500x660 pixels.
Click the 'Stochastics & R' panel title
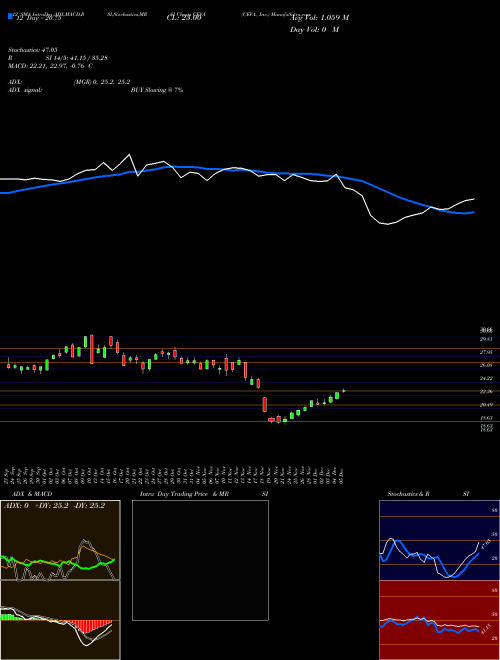[408, 494]
